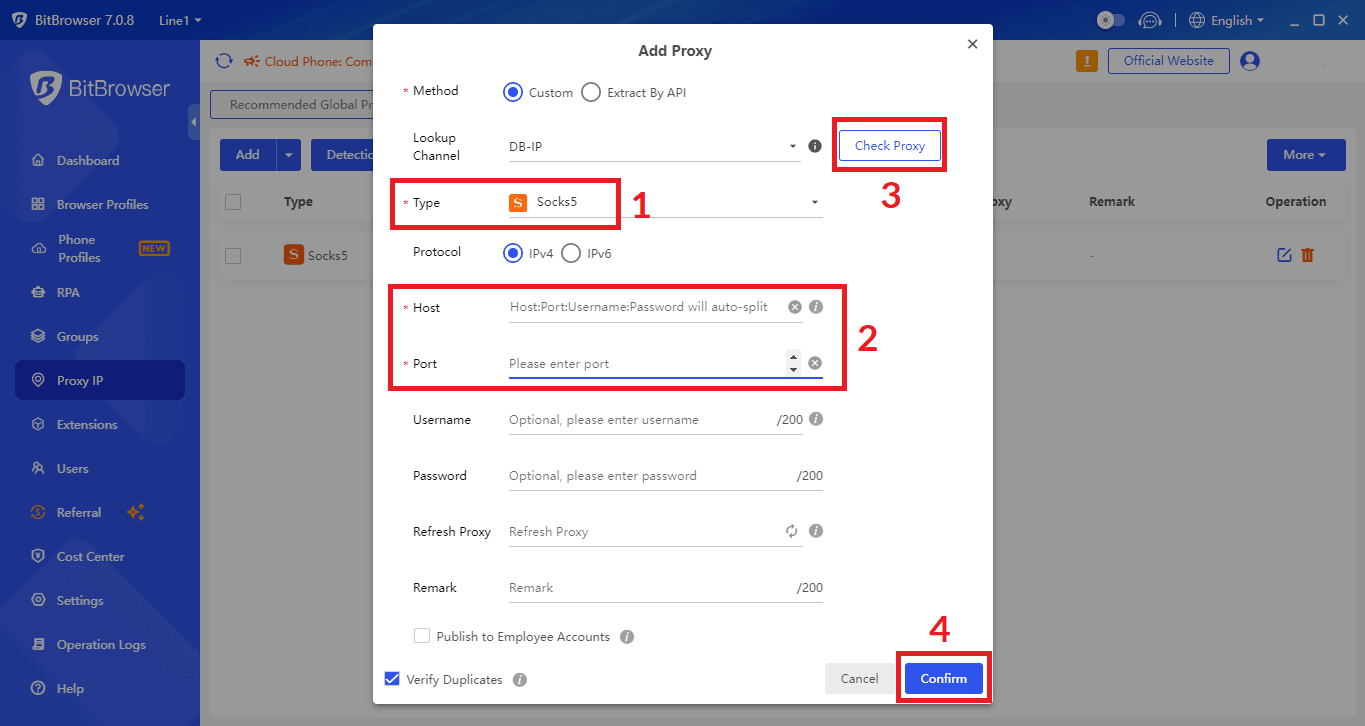Image resolution: width=1365 pixels, height=726 pixels.
Task: Uncheck the Verify Duplicates checkbox
Action: point(392,679)
